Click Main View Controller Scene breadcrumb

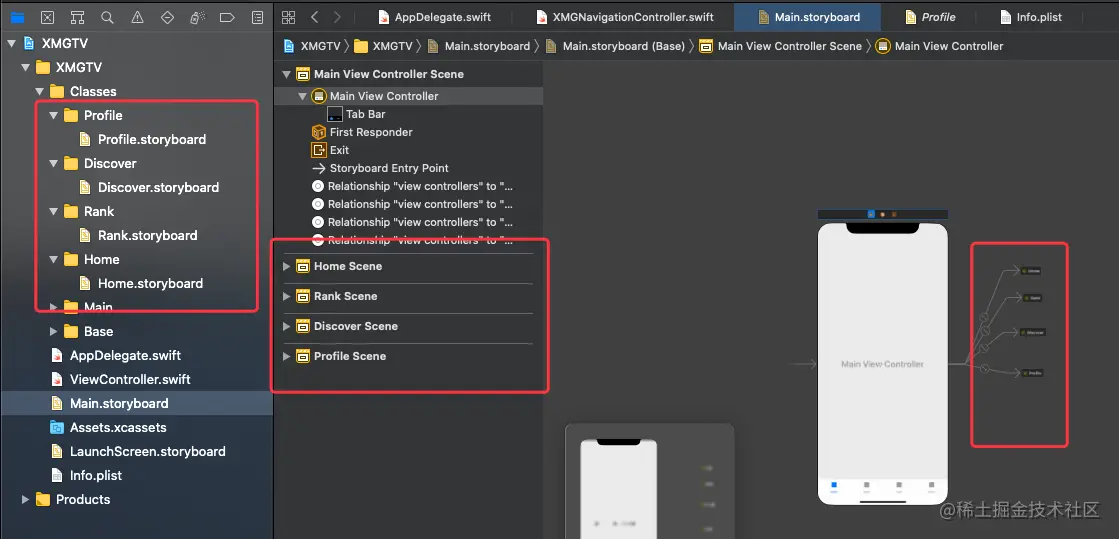click(781, 46)
